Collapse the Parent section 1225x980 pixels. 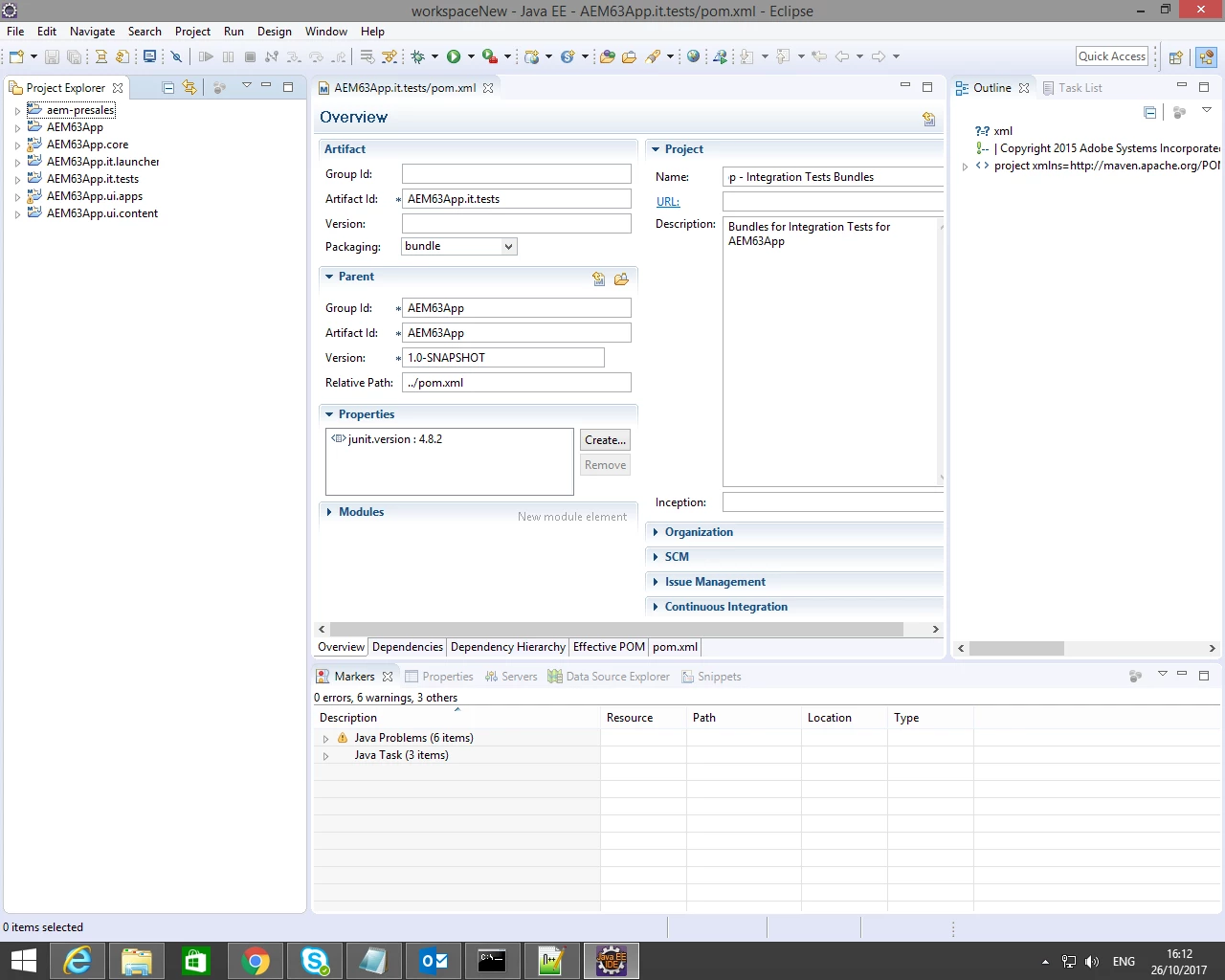pyautogui.click(x=329, y=277)
